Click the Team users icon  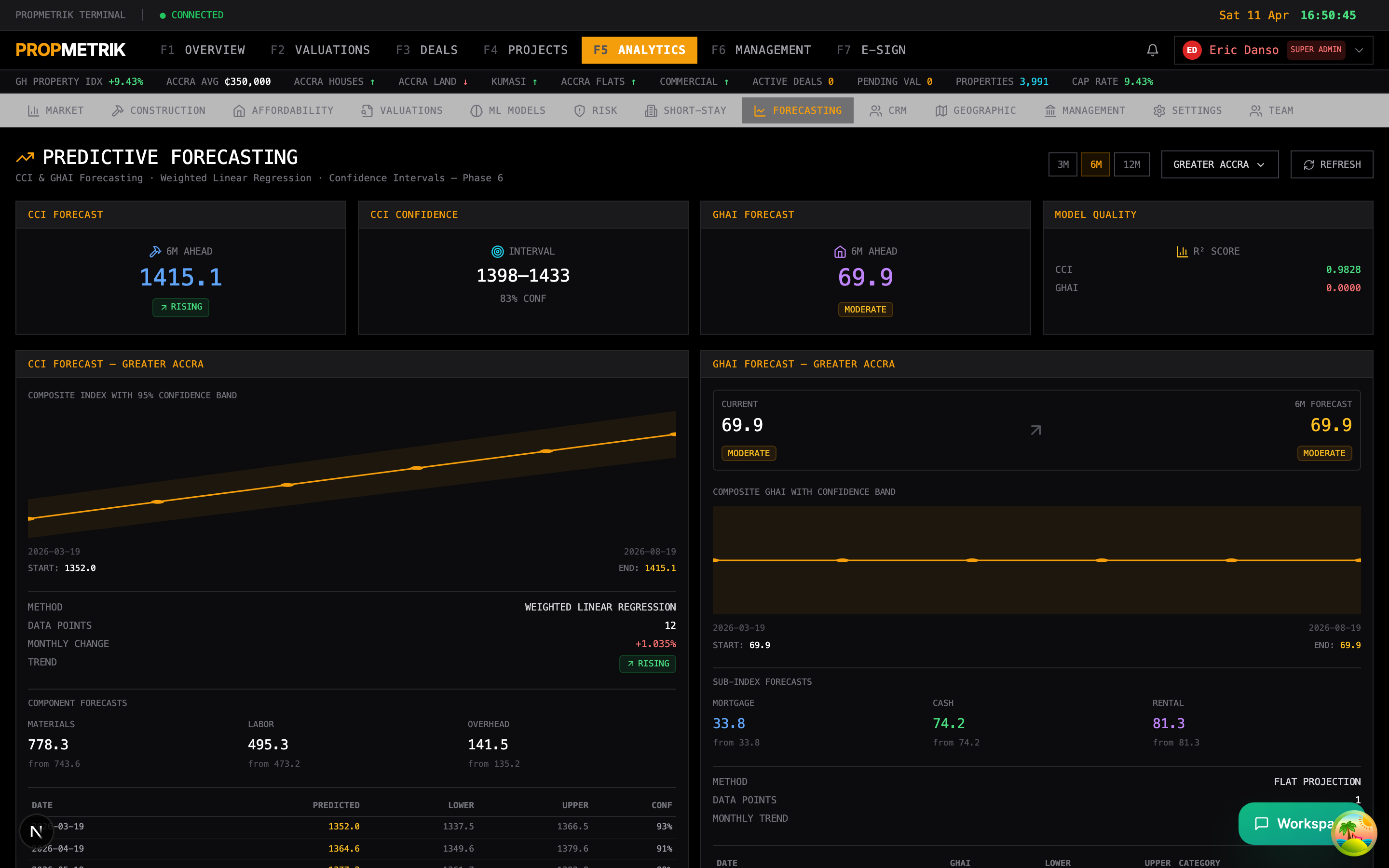(x=1255, y=111)
